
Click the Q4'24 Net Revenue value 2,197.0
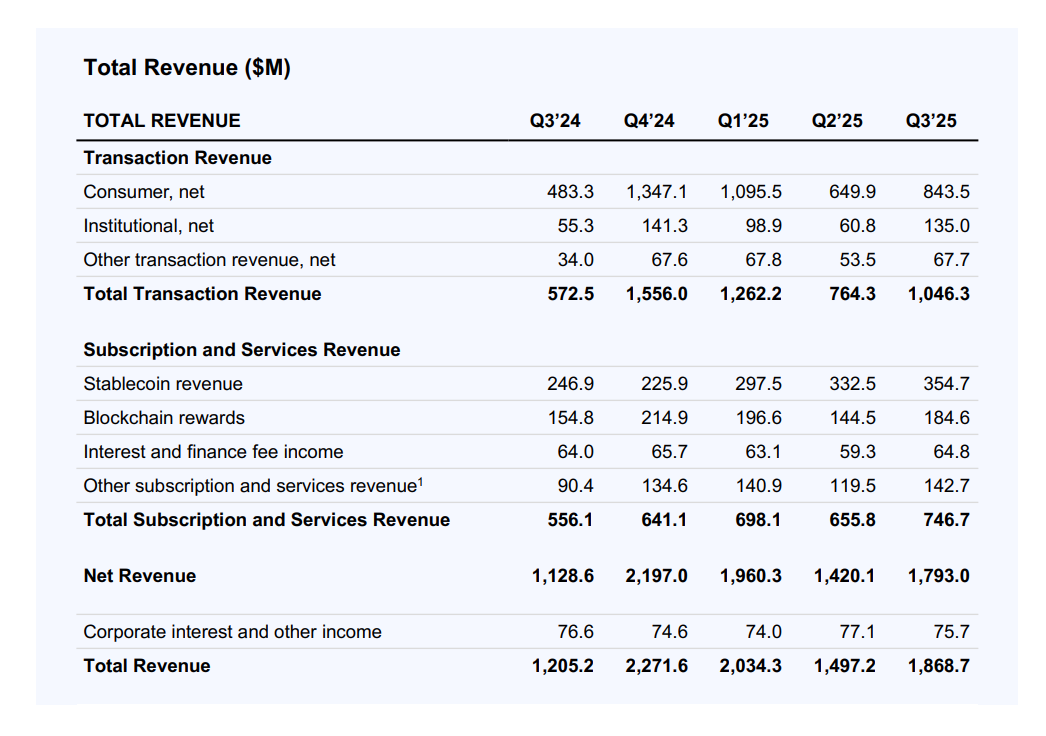coord(656,577)
